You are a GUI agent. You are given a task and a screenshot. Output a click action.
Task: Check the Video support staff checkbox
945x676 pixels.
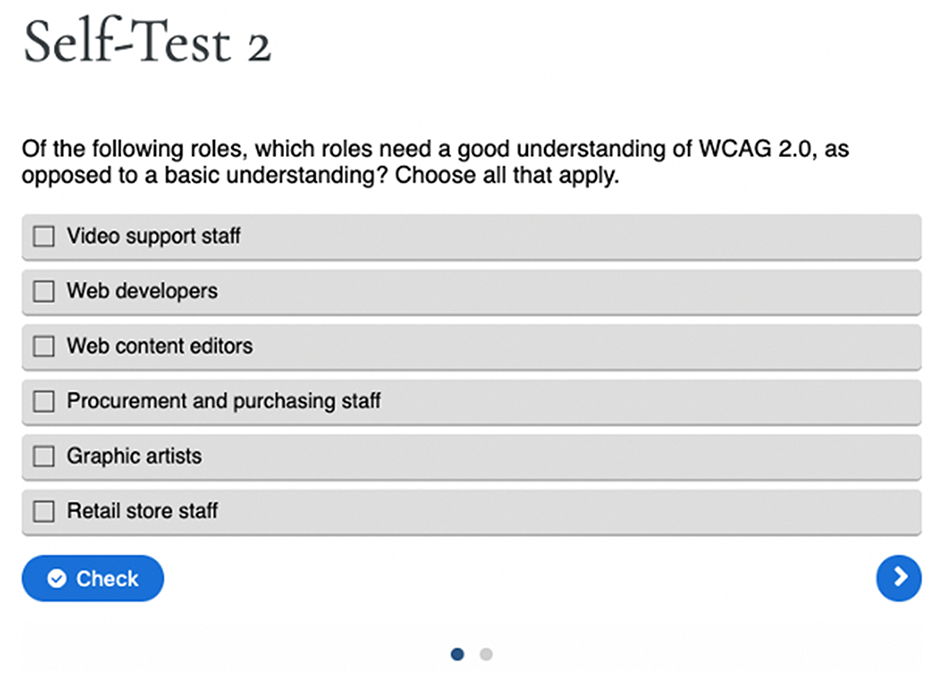tap(43, 236)
